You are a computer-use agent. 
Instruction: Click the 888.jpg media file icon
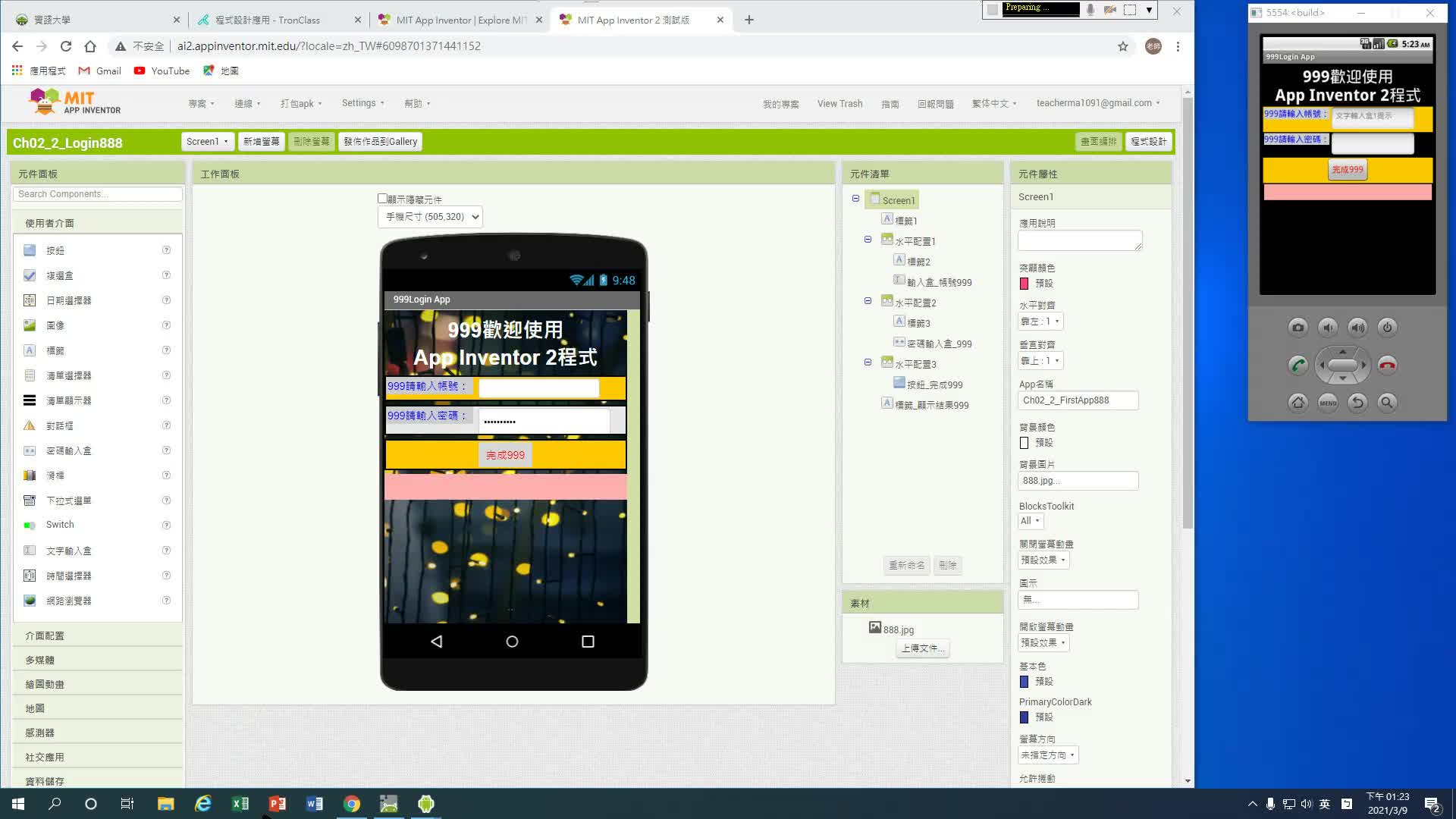click(x=875, y=628)
